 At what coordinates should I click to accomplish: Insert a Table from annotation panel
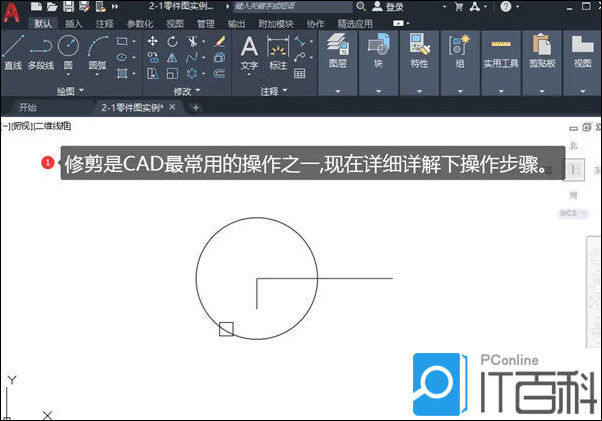coord(300,73)
